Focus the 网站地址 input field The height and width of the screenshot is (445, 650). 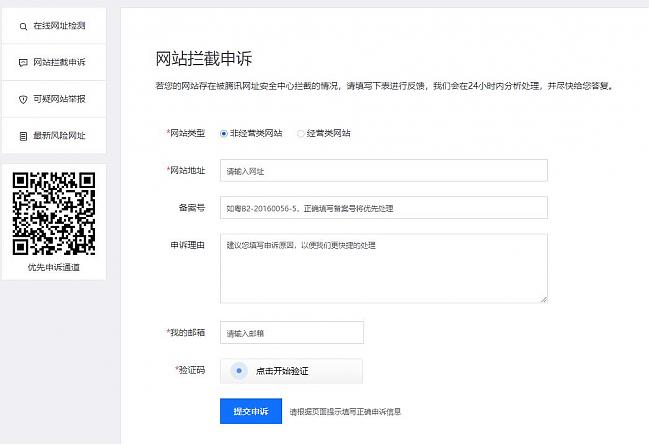384,170
